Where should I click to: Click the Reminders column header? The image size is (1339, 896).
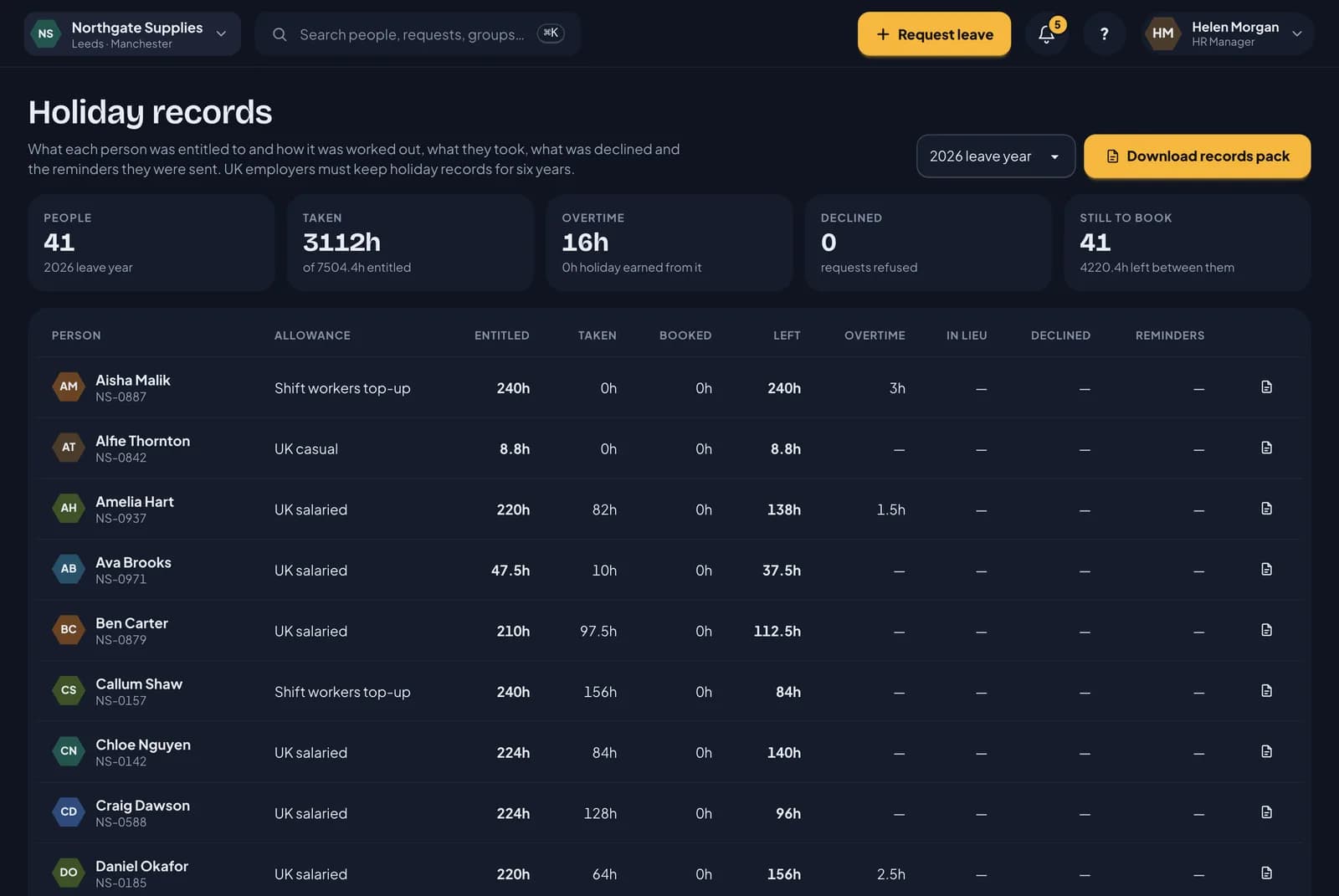(x=1170, y=335)
